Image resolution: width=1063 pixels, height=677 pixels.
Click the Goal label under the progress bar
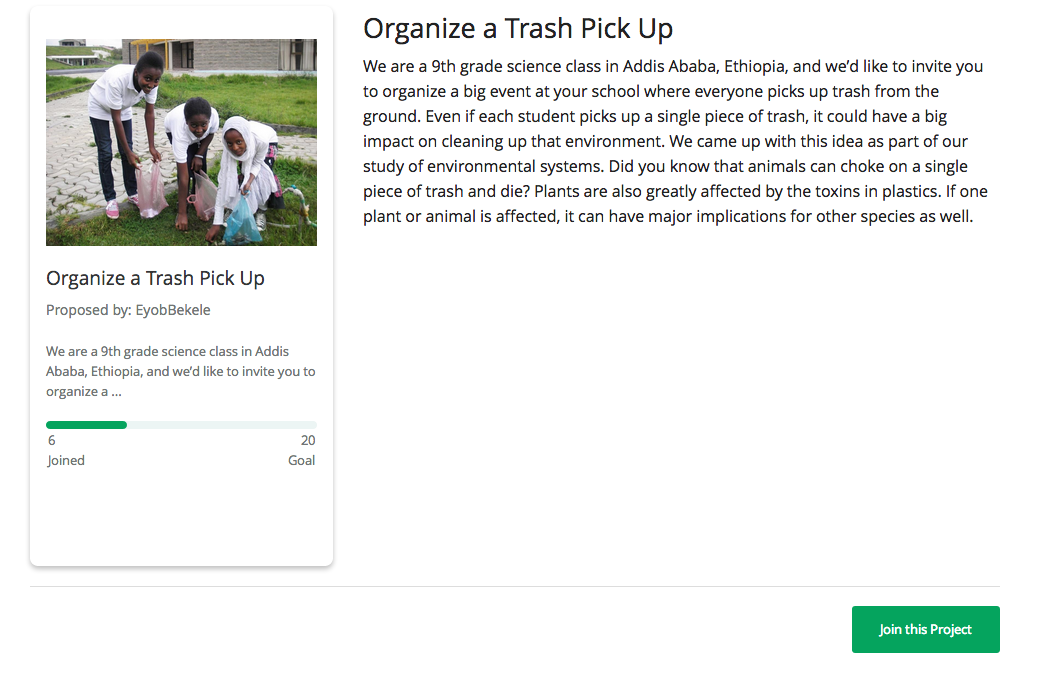(301, 461)
